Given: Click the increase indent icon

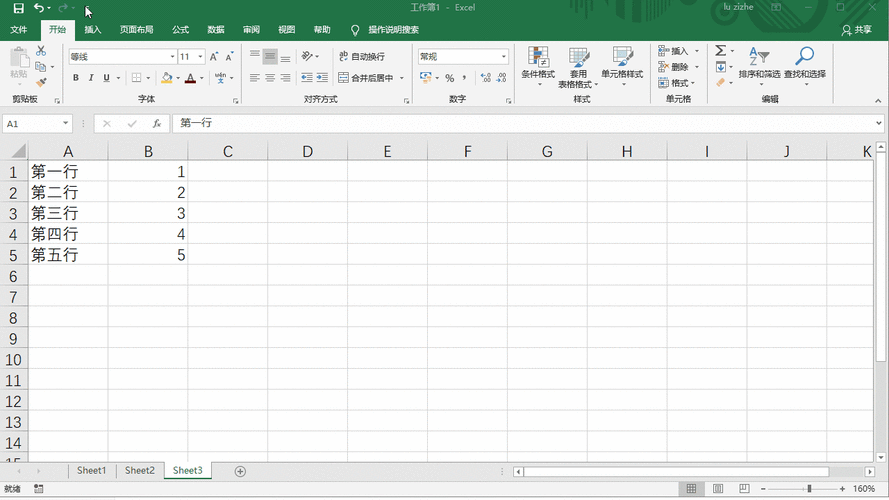Looking at the screenshot, I should (x=322, y=78).
